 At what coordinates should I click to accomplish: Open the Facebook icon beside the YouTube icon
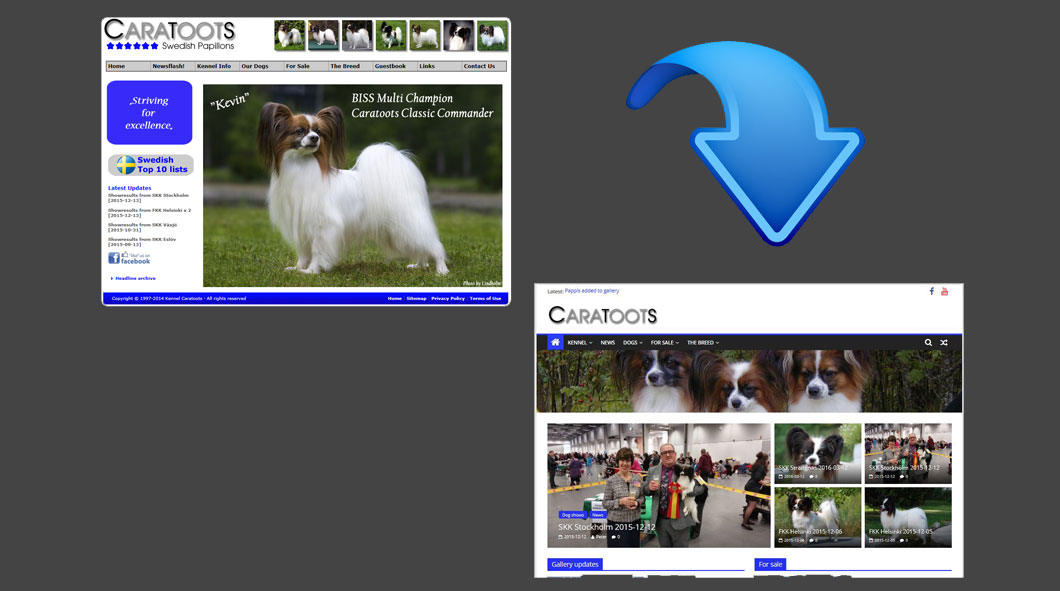(932, 291)
